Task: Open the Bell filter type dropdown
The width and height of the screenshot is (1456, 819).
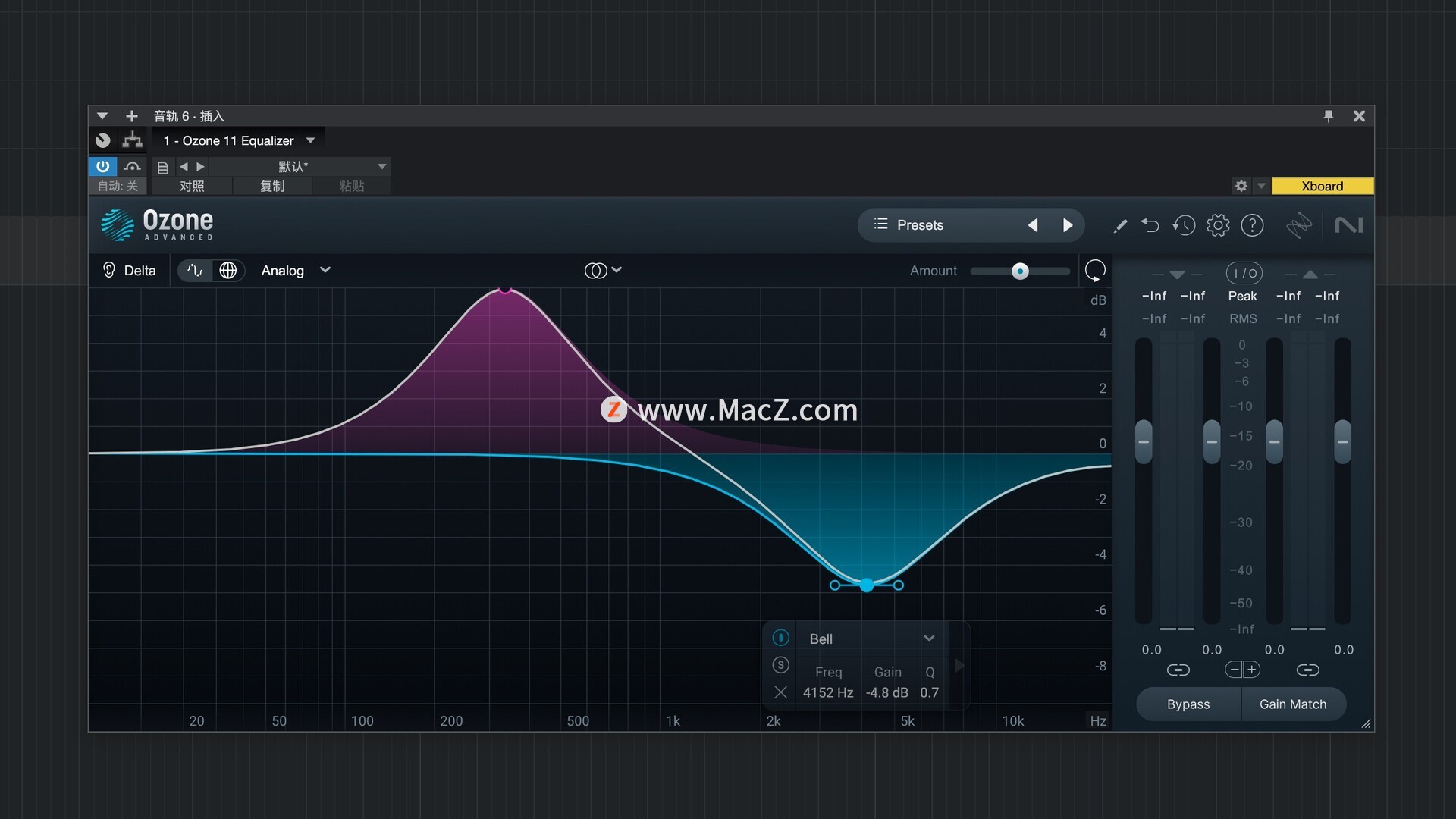Action: pos(872,639)
